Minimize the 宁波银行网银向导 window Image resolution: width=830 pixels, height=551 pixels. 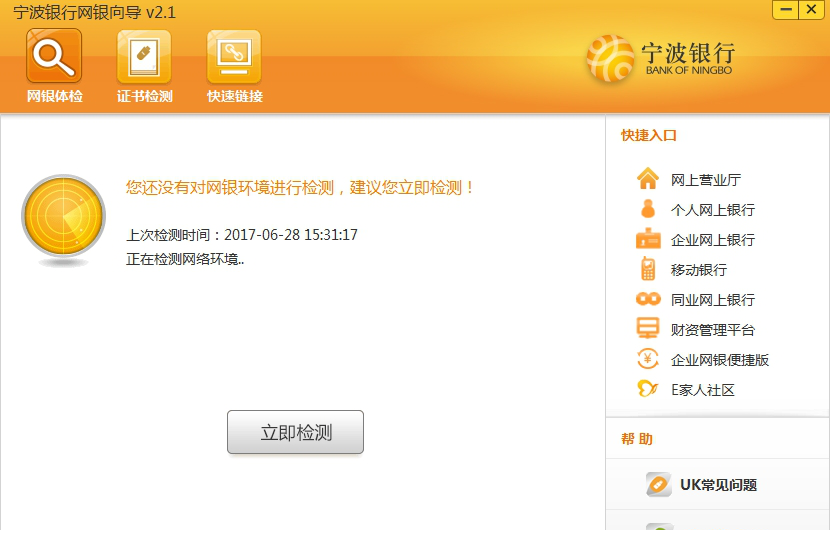pyautogui.click(x=786, y=10)
